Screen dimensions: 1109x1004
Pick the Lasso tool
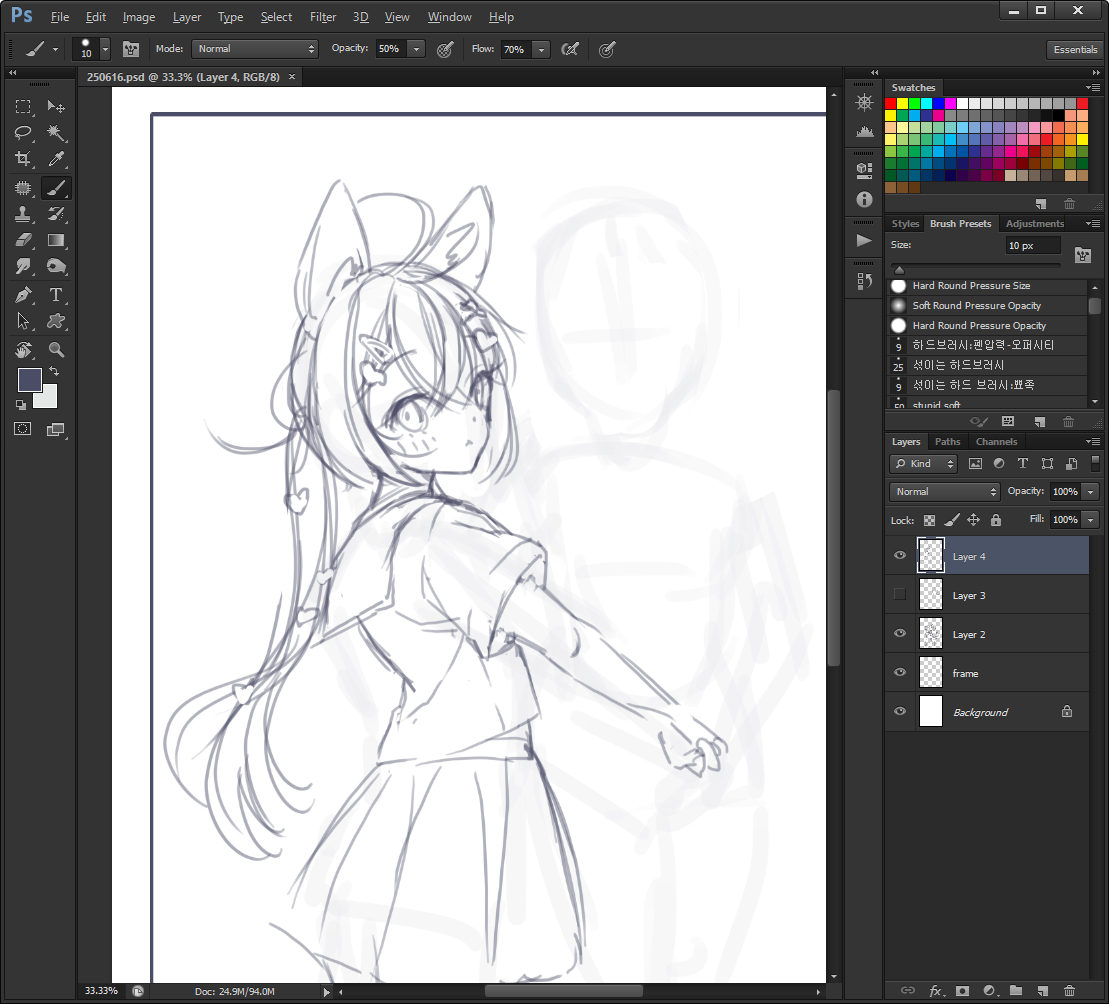coord(23,132)
